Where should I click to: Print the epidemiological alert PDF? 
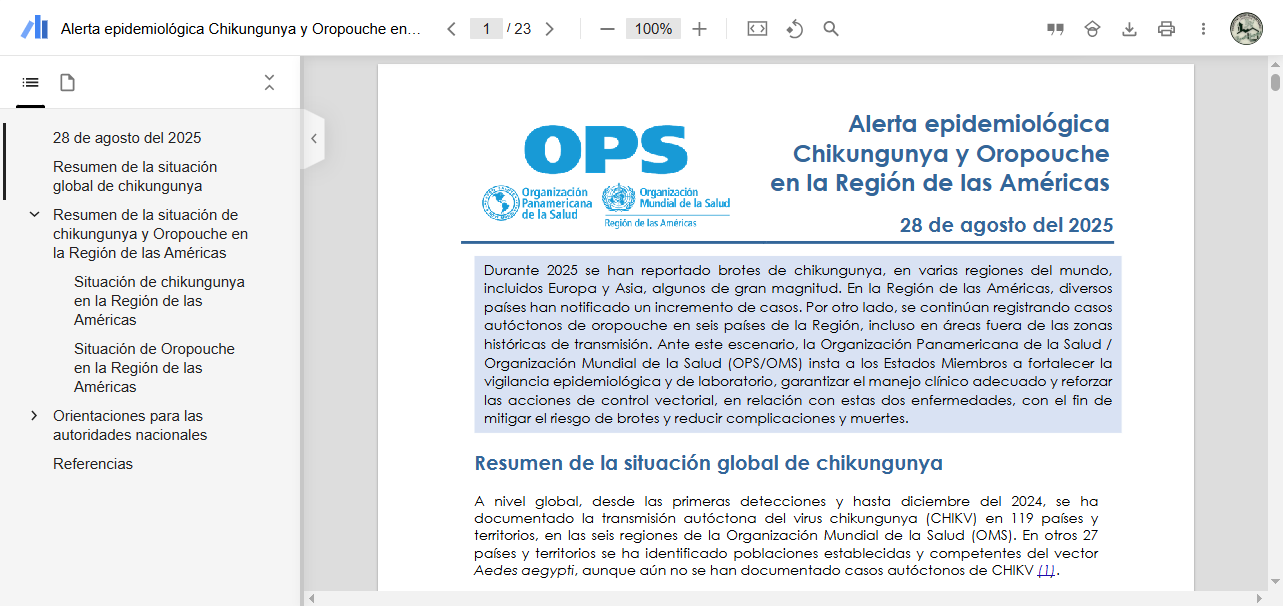(1166, 29)
